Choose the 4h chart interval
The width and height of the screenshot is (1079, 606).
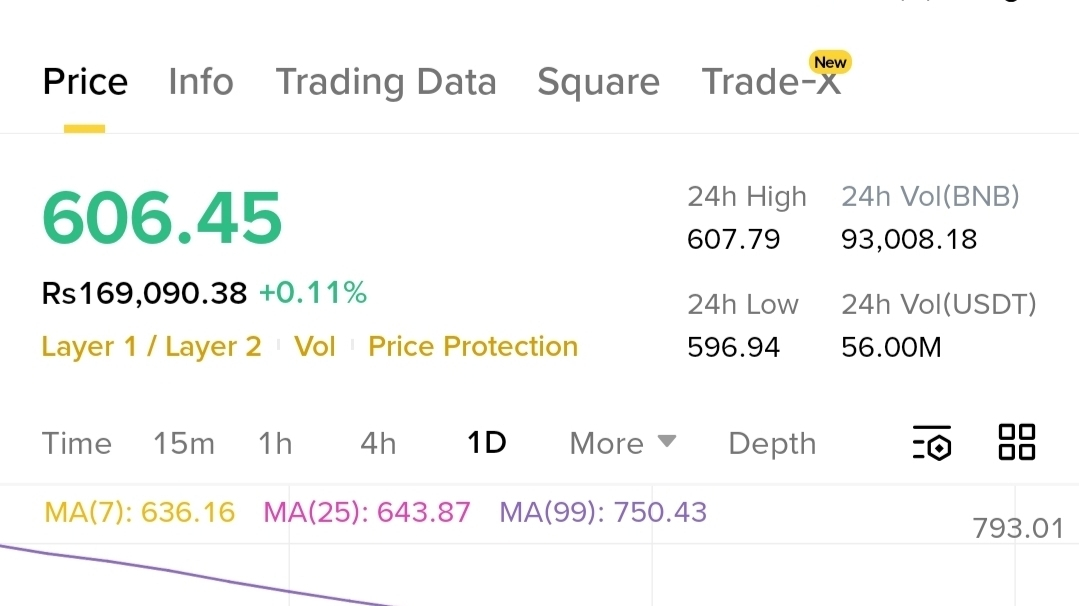(378, 443)
